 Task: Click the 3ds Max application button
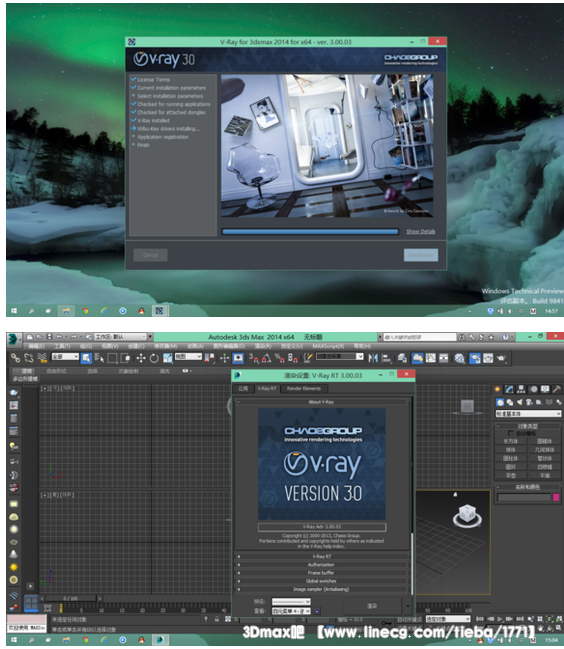coord(13,339)
